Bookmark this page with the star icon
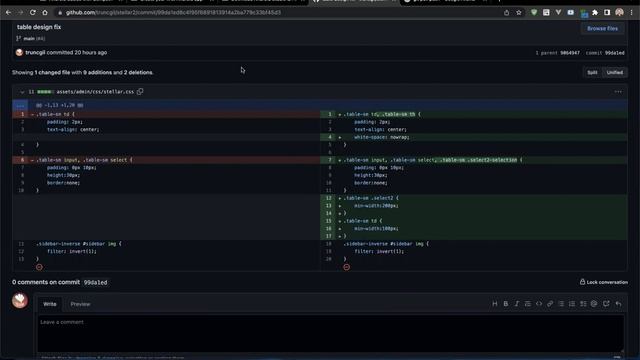The width and height of the screenshot is (640, 360). [519, 13]
